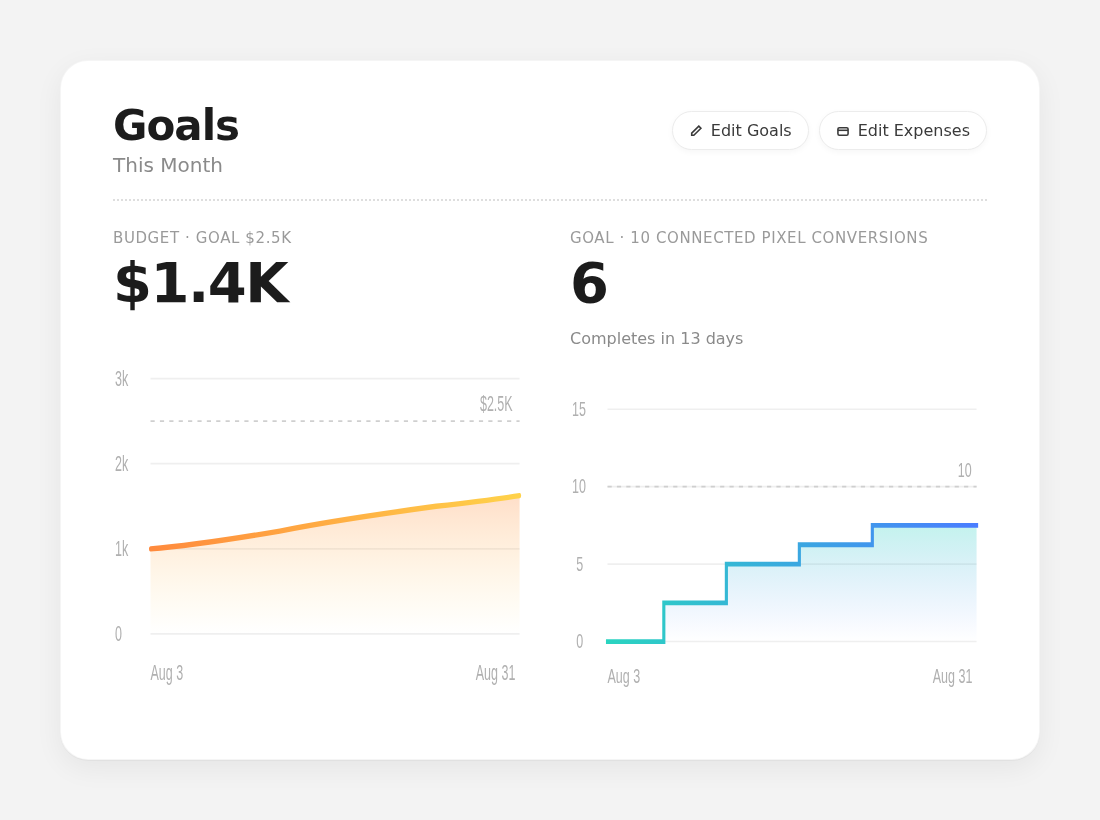Viewport: 1100px width, 820px height.
Task: Click the Budget · Goal $2.5K label
Action: pyautogui.click(x=202, y=238)
